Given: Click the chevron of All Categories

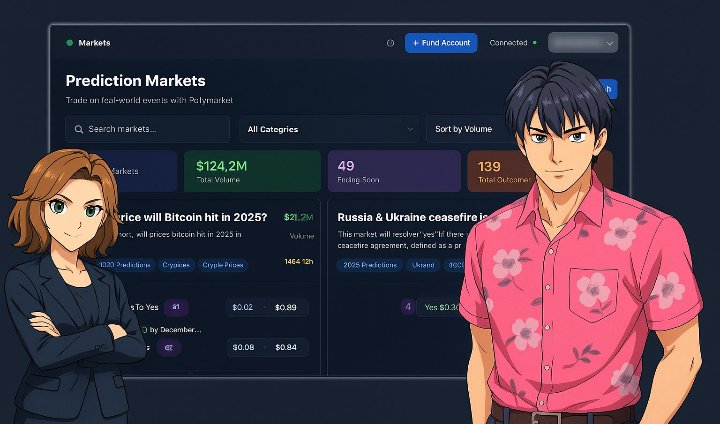Looking at the screenshot, I should tap(410, 129).
